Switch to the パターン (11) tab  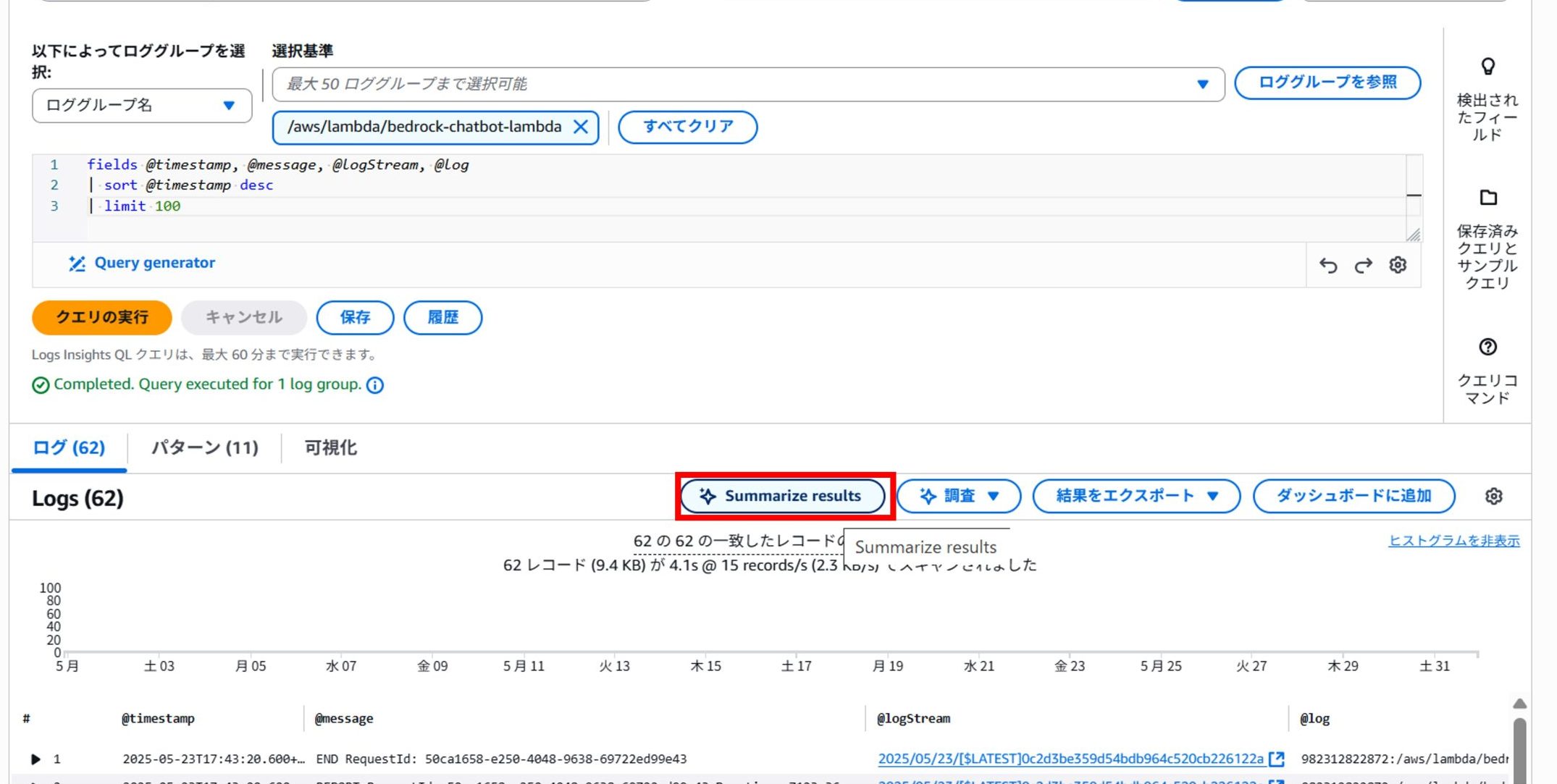[x=204, y=448]
